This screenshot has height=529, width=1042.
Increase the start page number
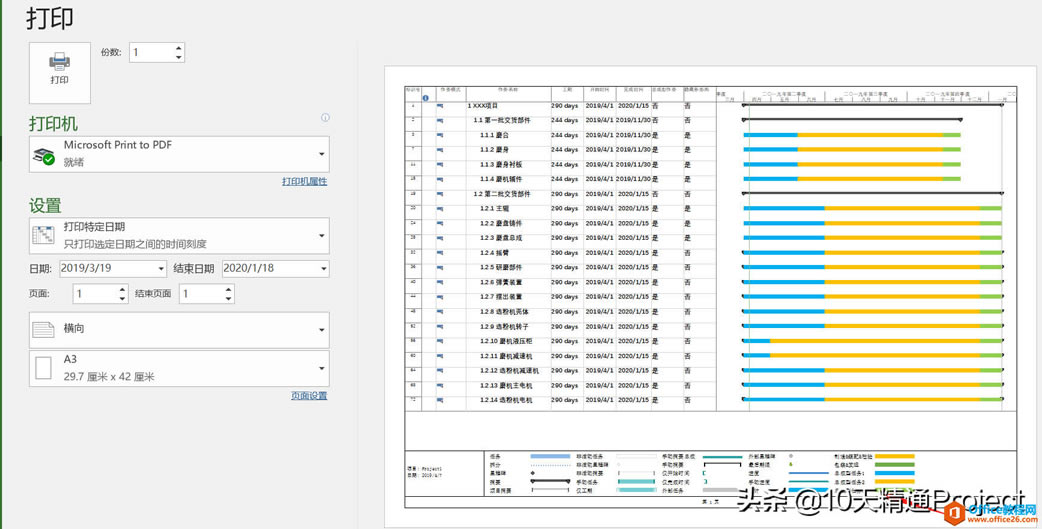pyautogui.click(x=122, y=289)
